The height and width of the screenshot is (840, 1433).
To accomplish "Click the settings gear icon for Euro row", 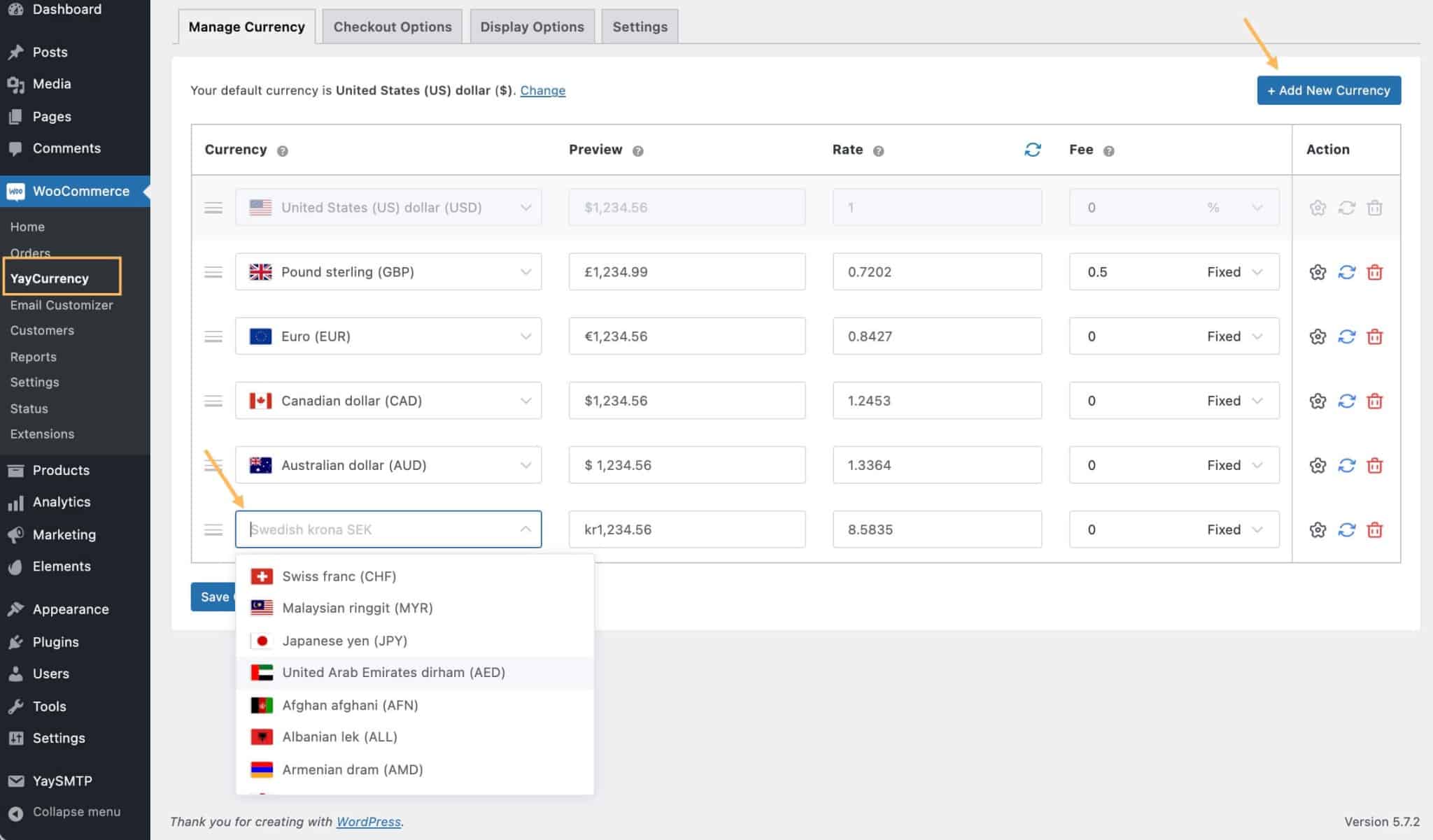I will click(1318, 336).
